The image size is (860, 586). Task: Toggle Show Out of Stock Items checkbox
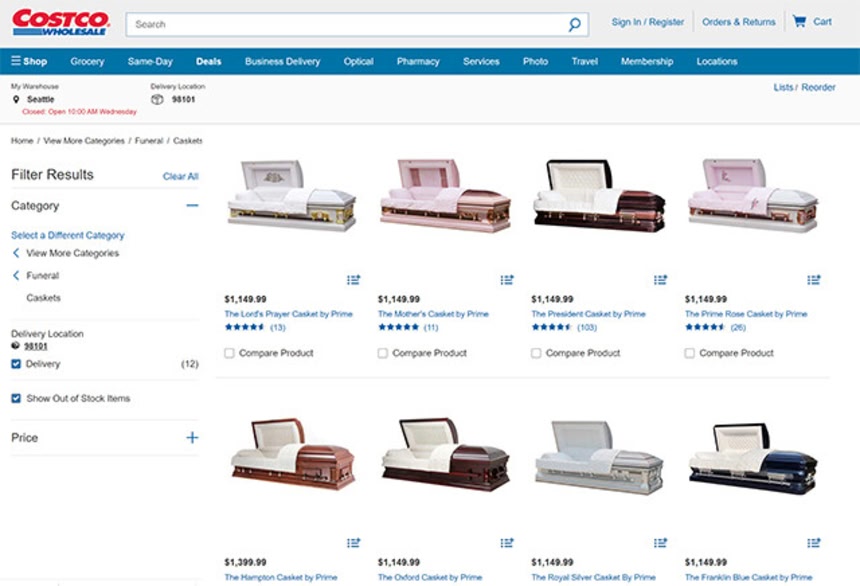[16, 398]
